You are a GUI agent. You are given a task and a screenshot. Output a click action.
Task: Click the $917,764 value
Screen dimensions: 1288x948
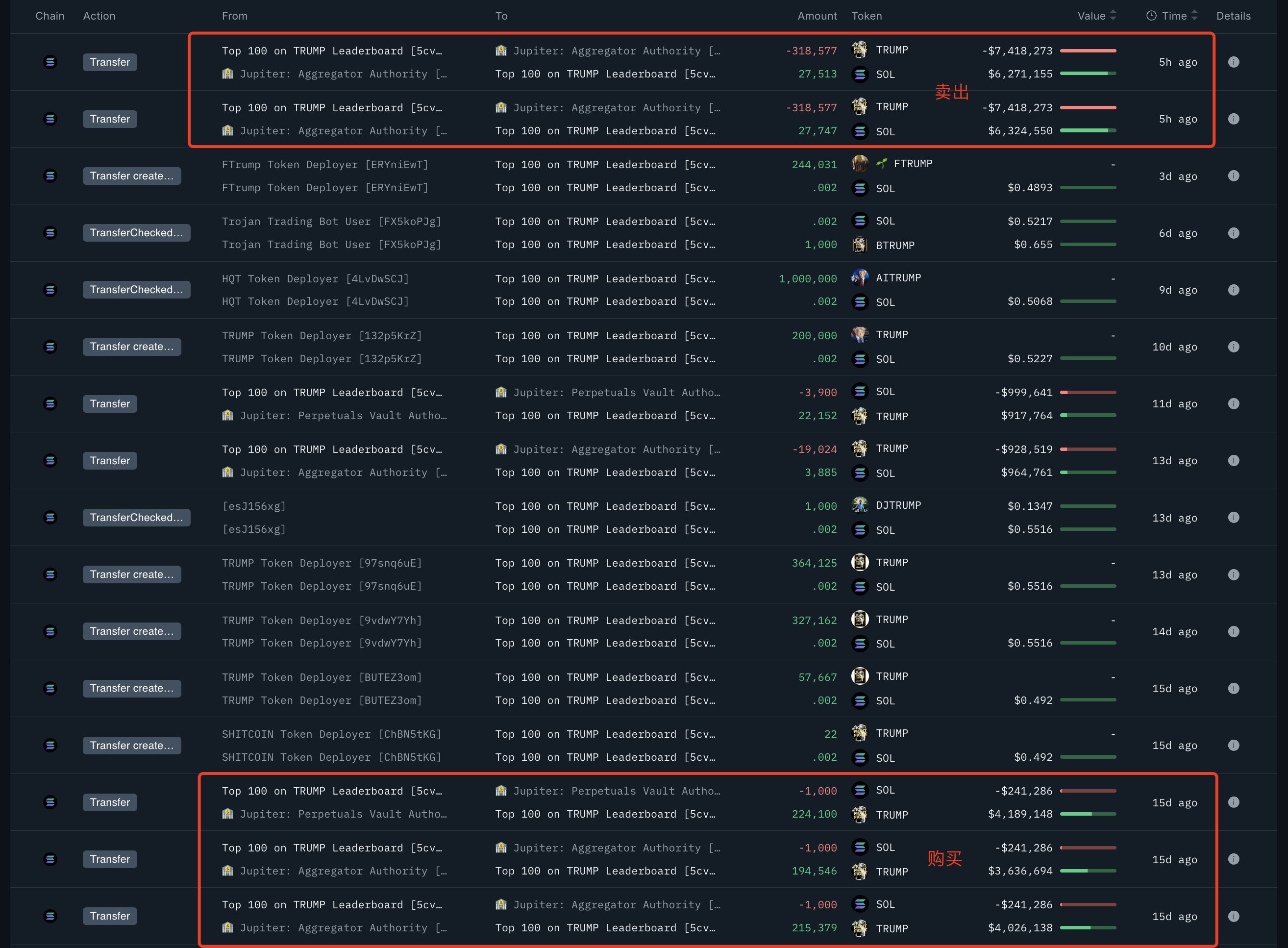click(x=1027, y=416)
